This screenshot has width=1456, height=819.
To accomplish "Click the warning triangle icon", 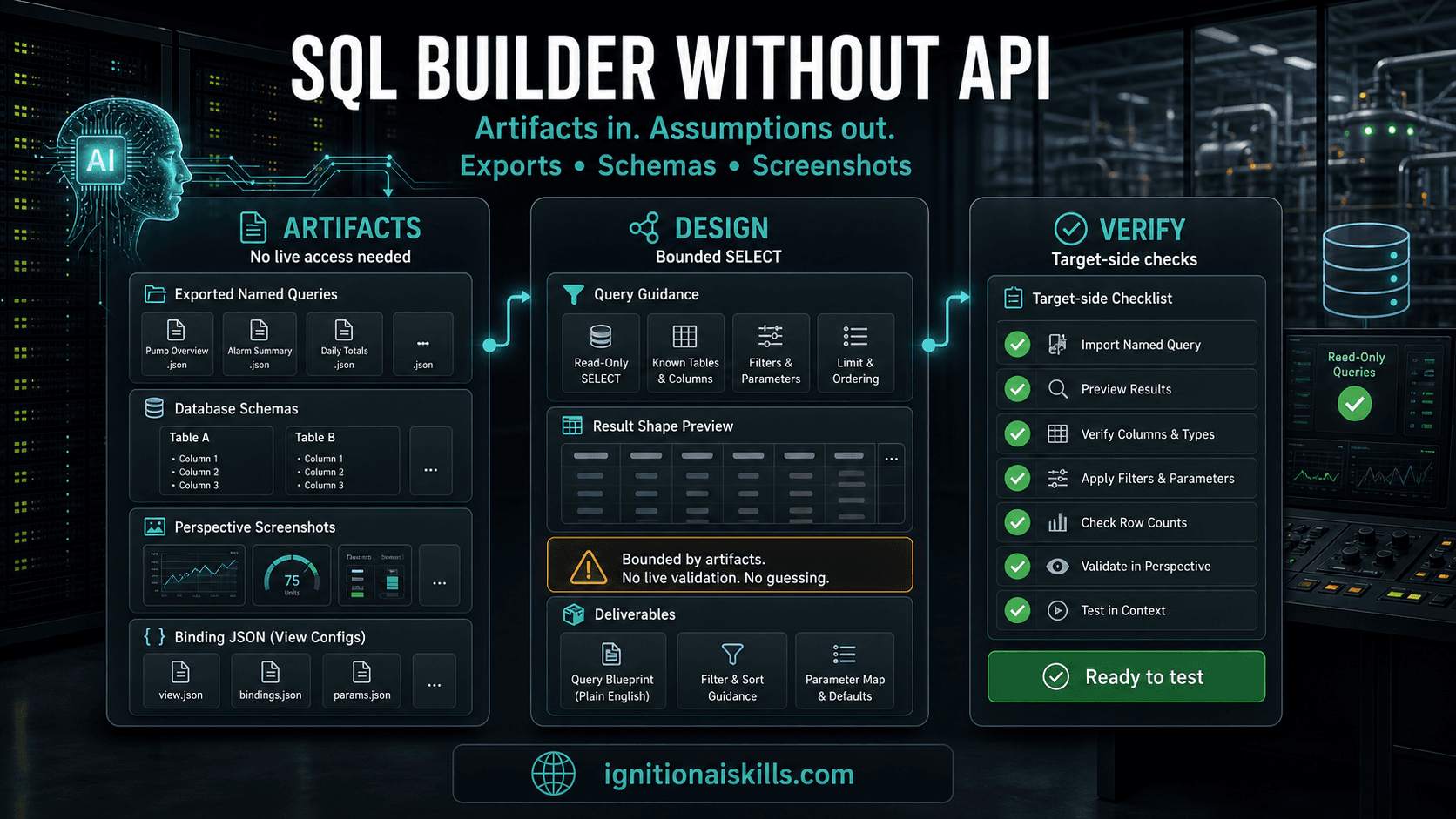I will (588, 567).
